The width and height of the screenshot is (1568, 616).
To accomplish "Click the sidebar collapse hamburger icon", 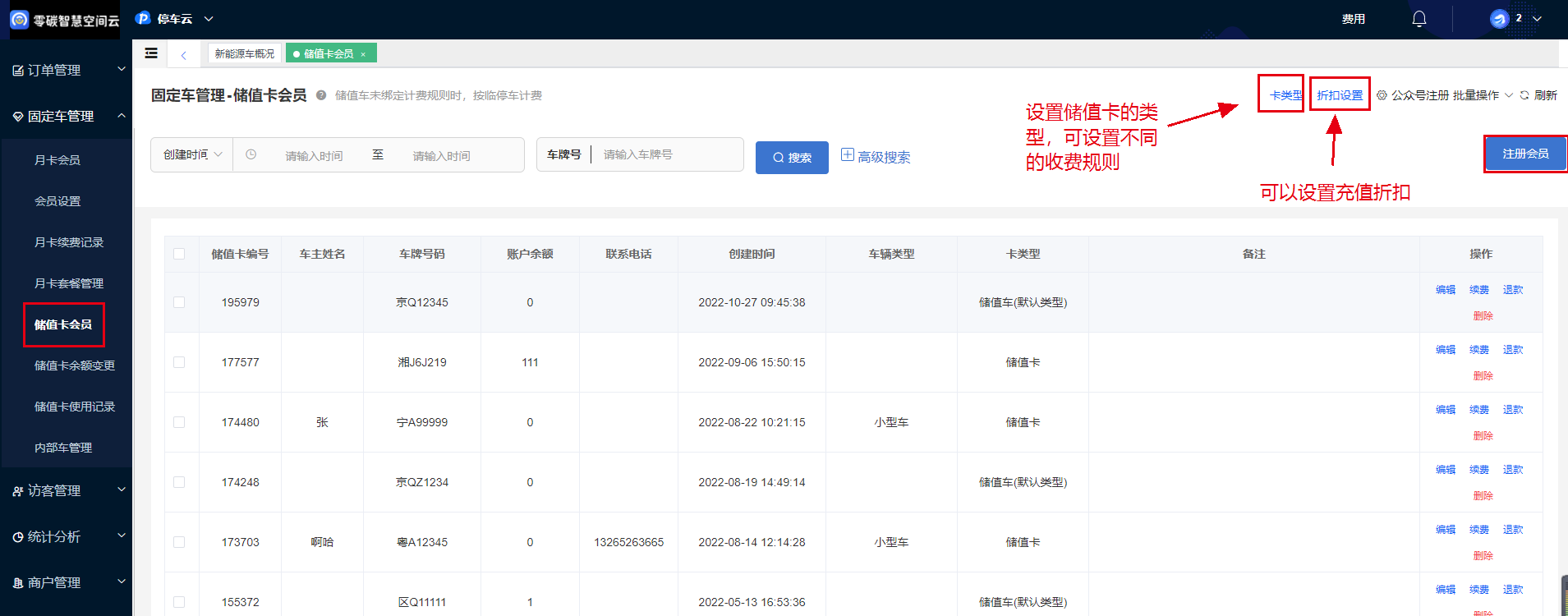I will pyautogui.click(x=151, y=53).
